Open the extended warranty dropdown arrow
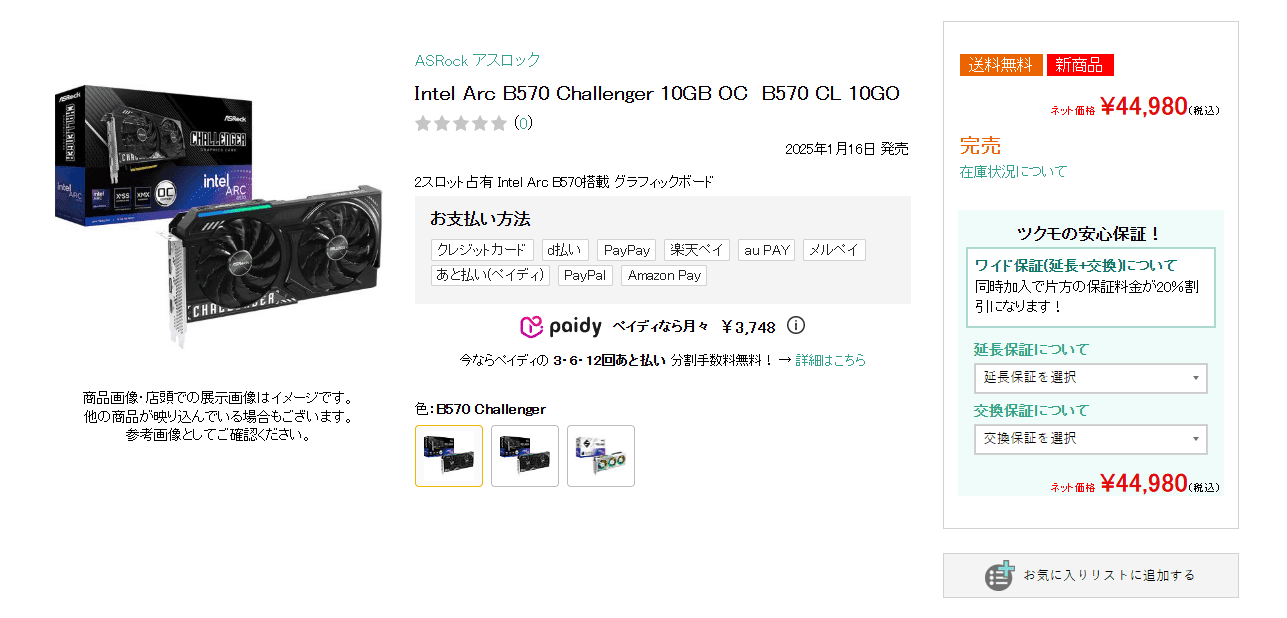The height and width of the screenshot is (618, 1287). [x=1195, y=378]
